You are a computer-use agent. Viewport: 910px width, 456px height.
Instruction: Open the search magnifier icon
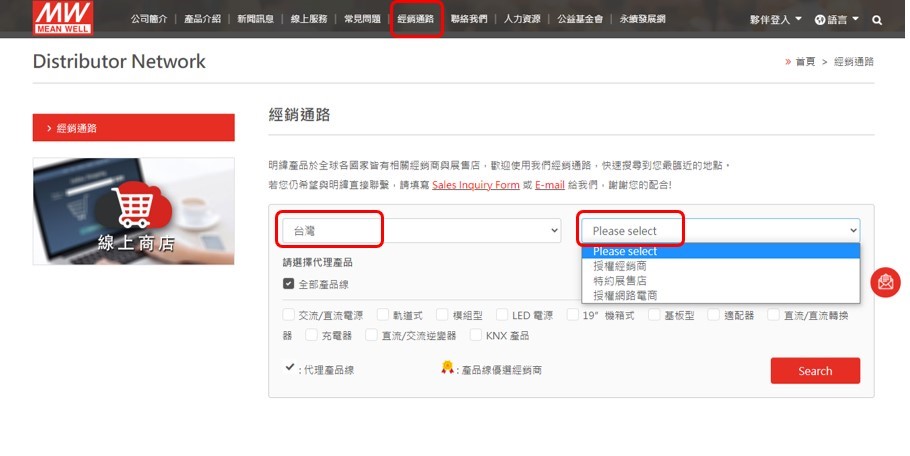tap(877, 20)
